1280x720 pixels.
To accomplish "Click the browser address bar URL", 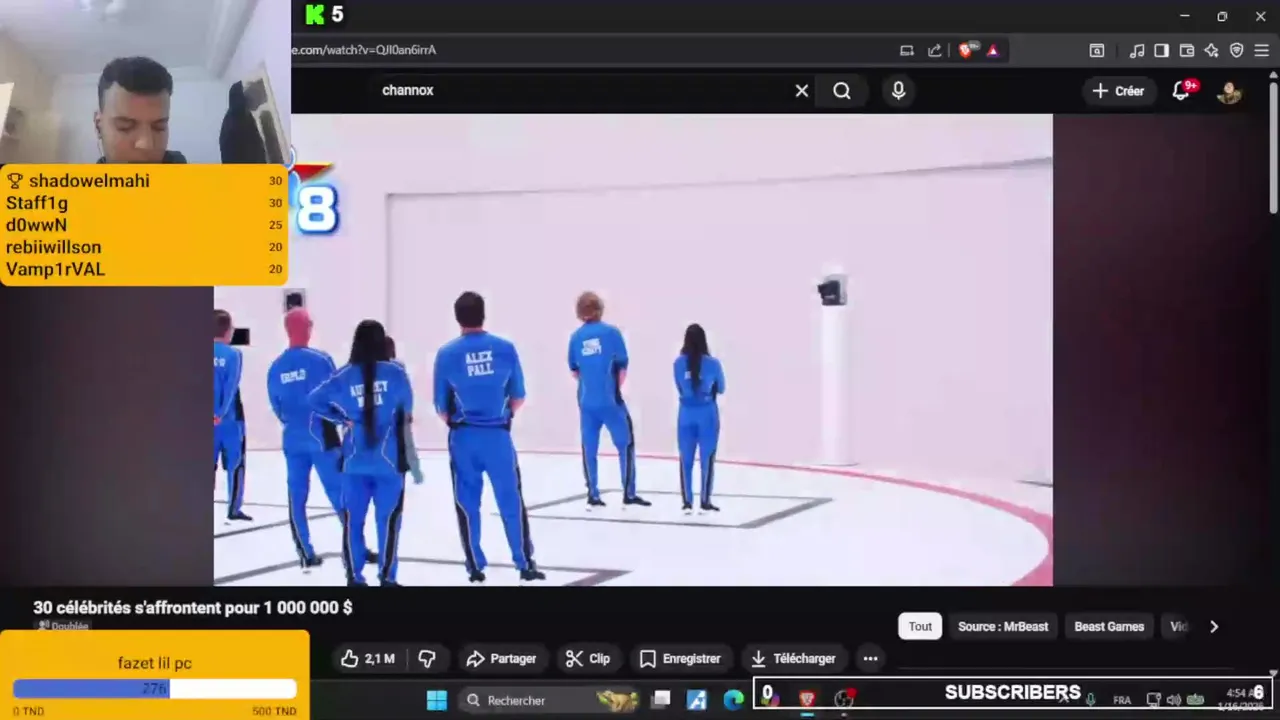I will [365, 50].
